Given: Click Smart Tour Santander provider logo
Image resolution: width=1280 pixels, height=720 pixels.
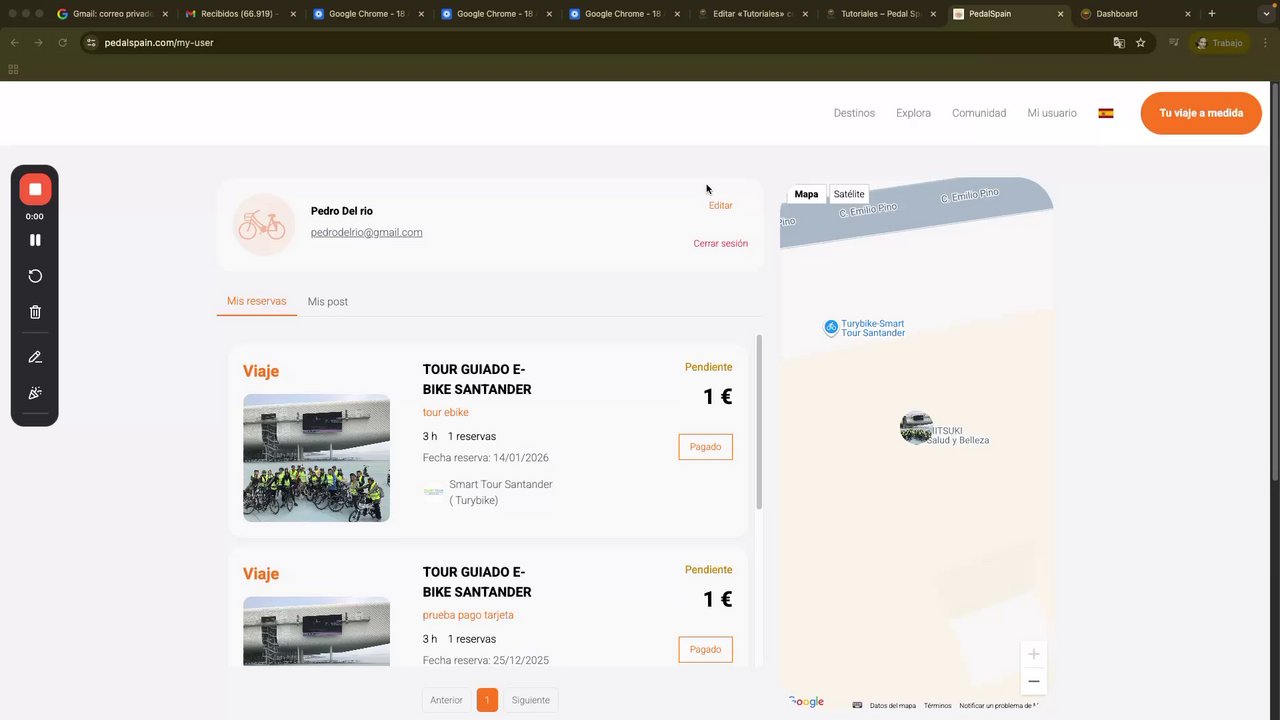Looking at the screenshot, I should pyautogui.click(x=433, y=492).
